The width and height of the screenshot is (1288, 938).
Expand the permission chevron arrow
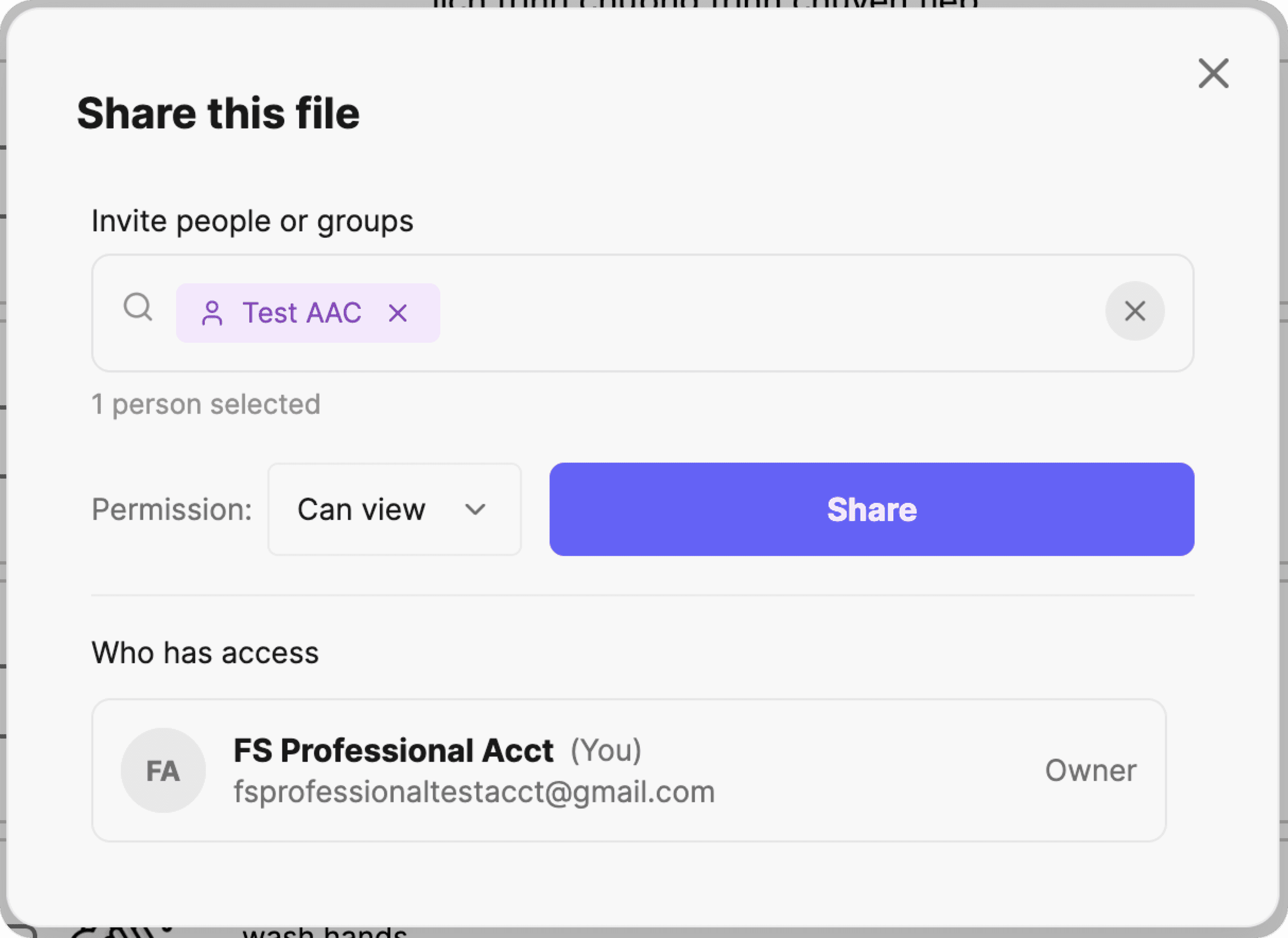tap(475, 509)
